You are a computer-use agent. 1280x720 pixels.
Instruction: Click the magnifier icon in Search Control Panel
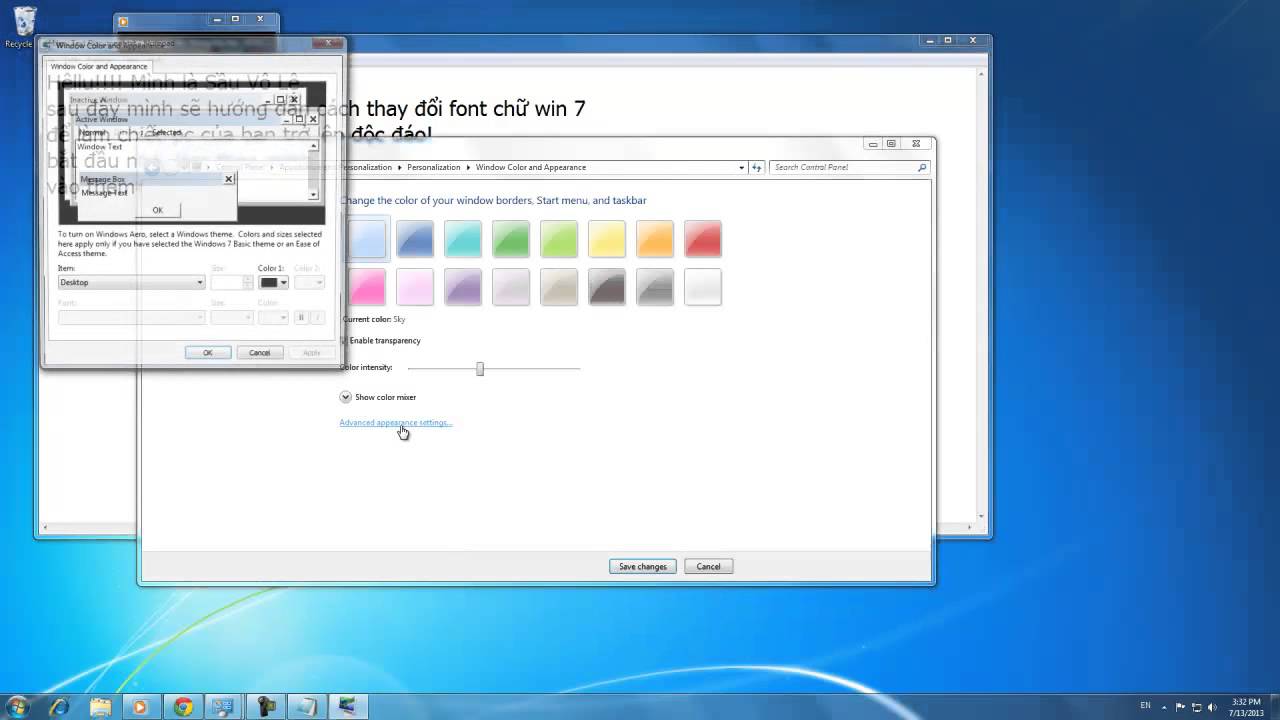pos(922,167)
